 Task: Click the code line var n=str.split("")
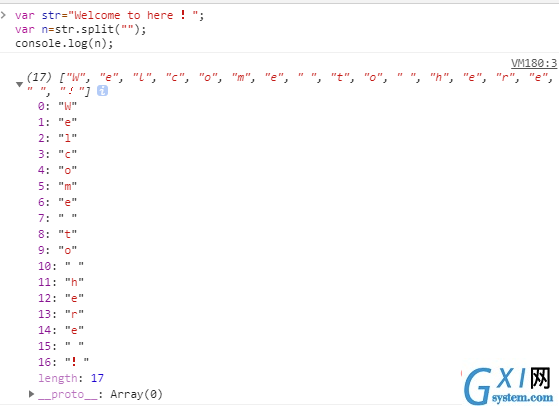81,29
